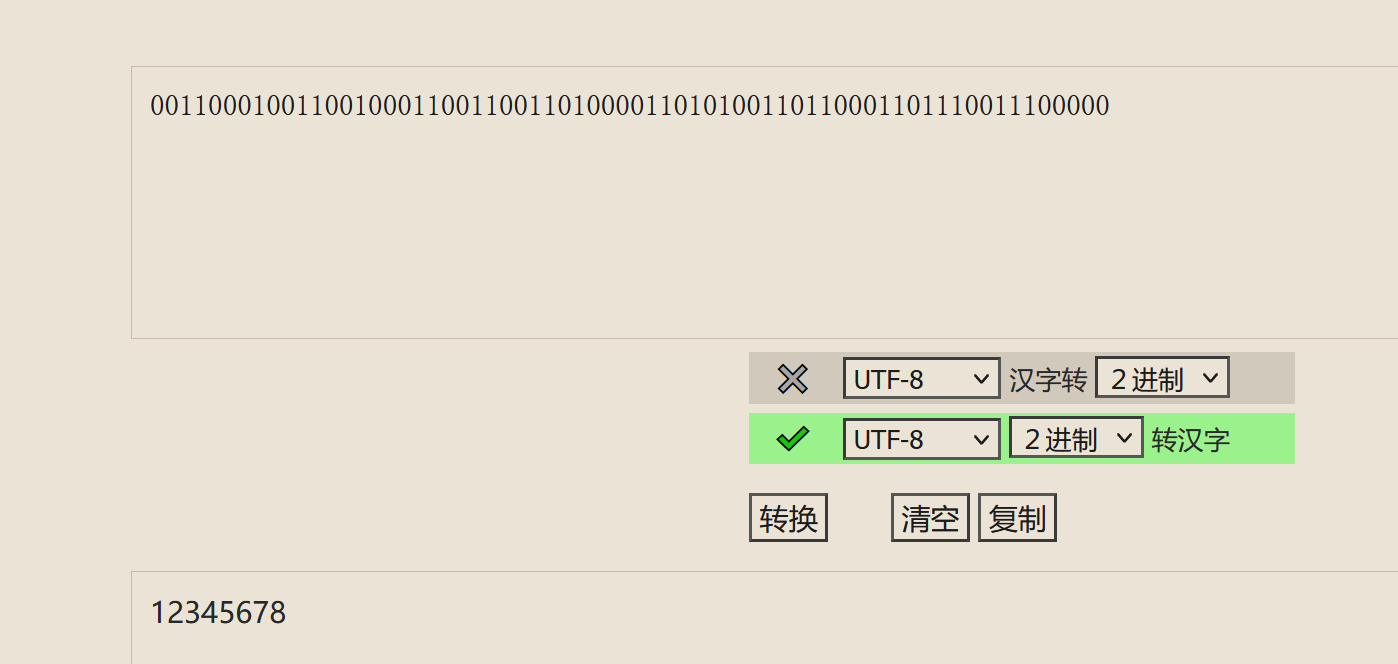The height and width of the screenshot is (664, 1398).
Task: Activate the grey 汉字转 conversion row
Action: tap(1260, 378)
